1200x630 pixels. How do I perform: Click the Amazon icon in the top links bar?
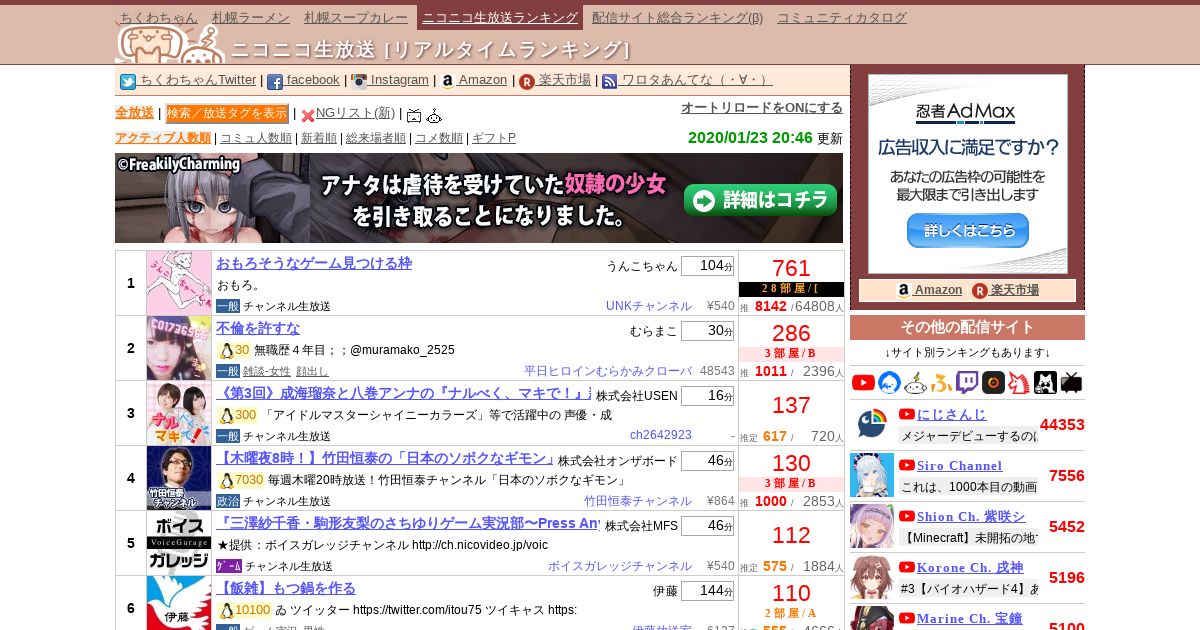coord(448,82)
